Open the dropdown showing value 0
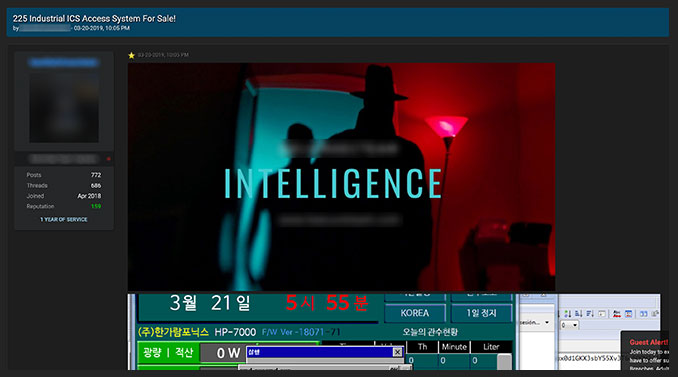This screenshot has width=678, height=377. [569, 325]
